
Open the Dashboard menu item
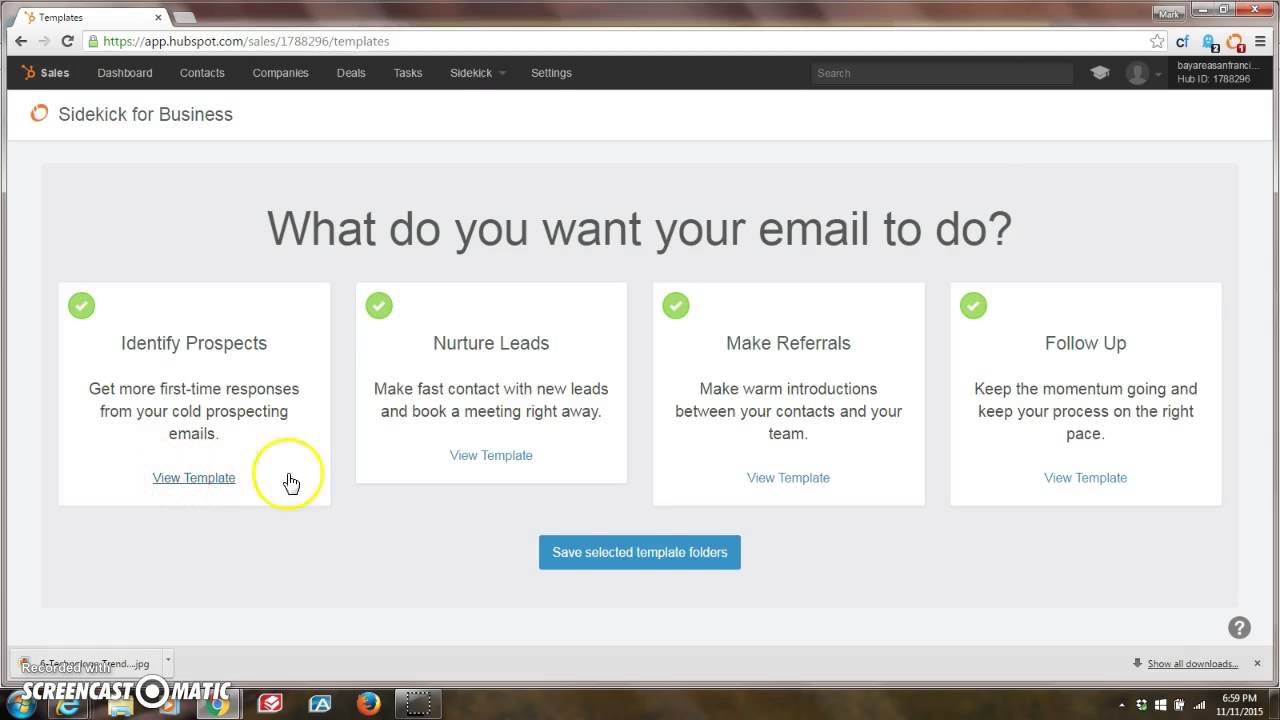125,73
